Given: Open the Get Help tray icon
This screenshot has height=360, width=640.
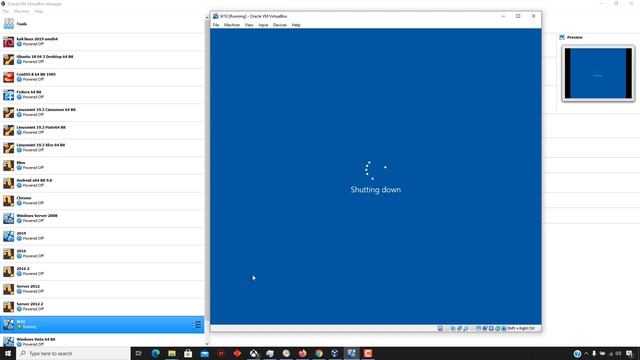Looking at the screenshot, I should click(577, 353).
